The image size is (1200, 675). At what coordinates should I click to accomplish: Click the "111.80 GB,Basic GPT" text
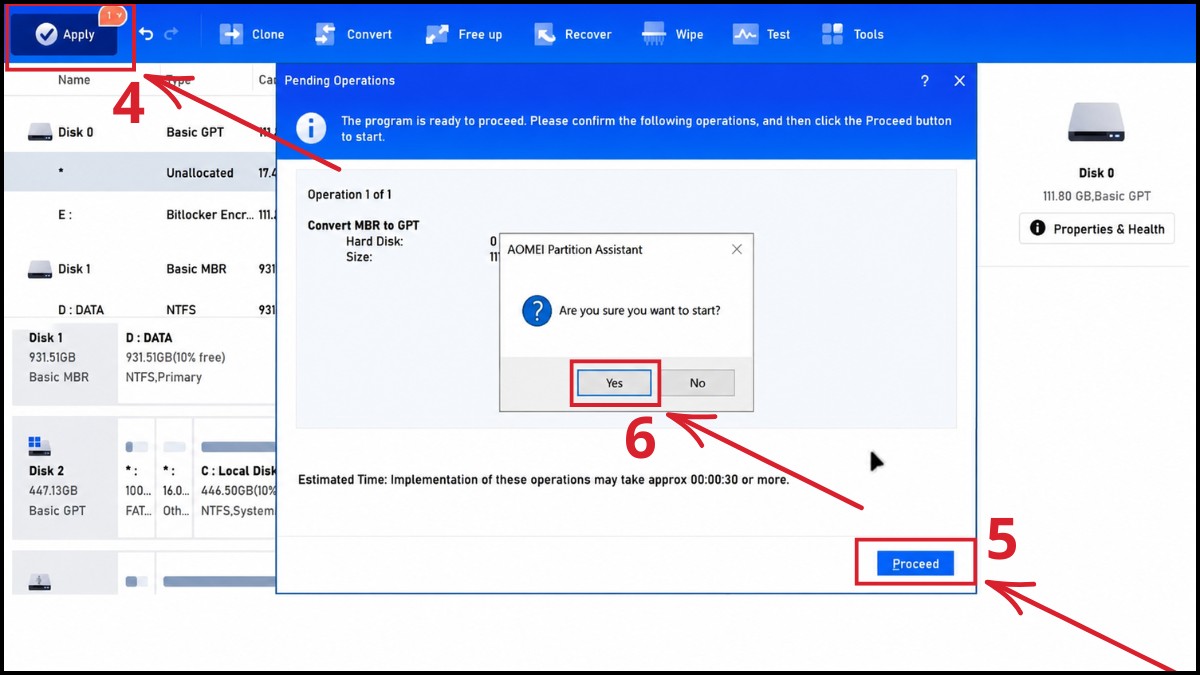[x=1096, y=197]
